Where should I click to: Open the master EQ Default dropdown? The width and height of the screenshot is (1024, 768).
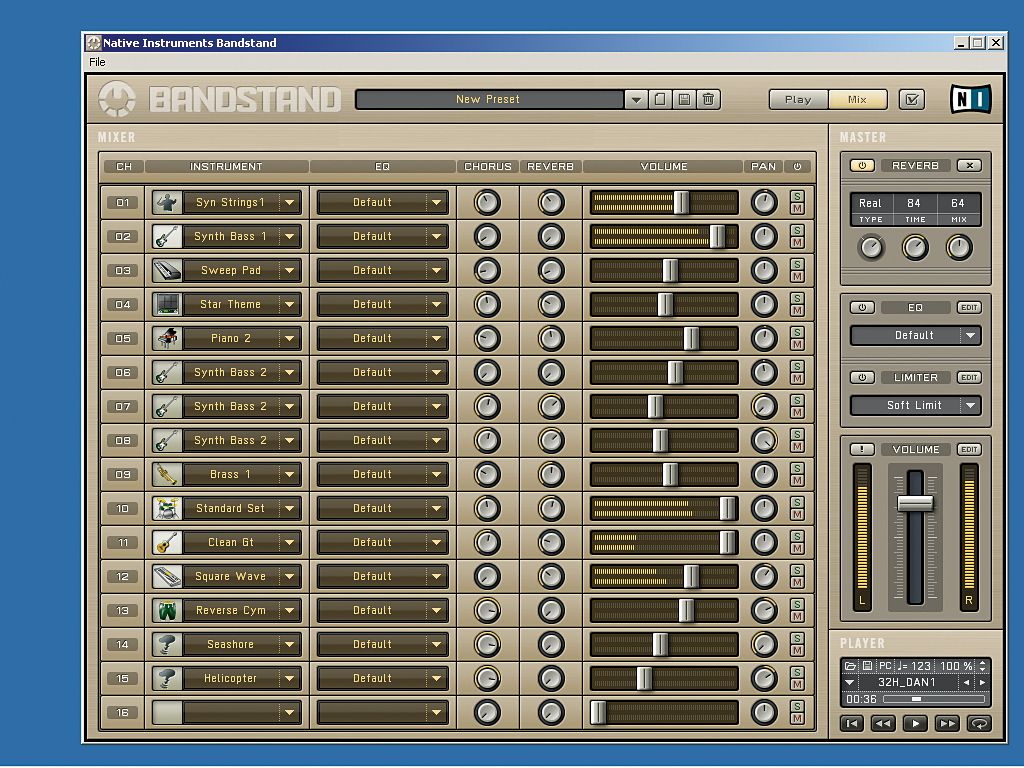click(x=970, y=336)
